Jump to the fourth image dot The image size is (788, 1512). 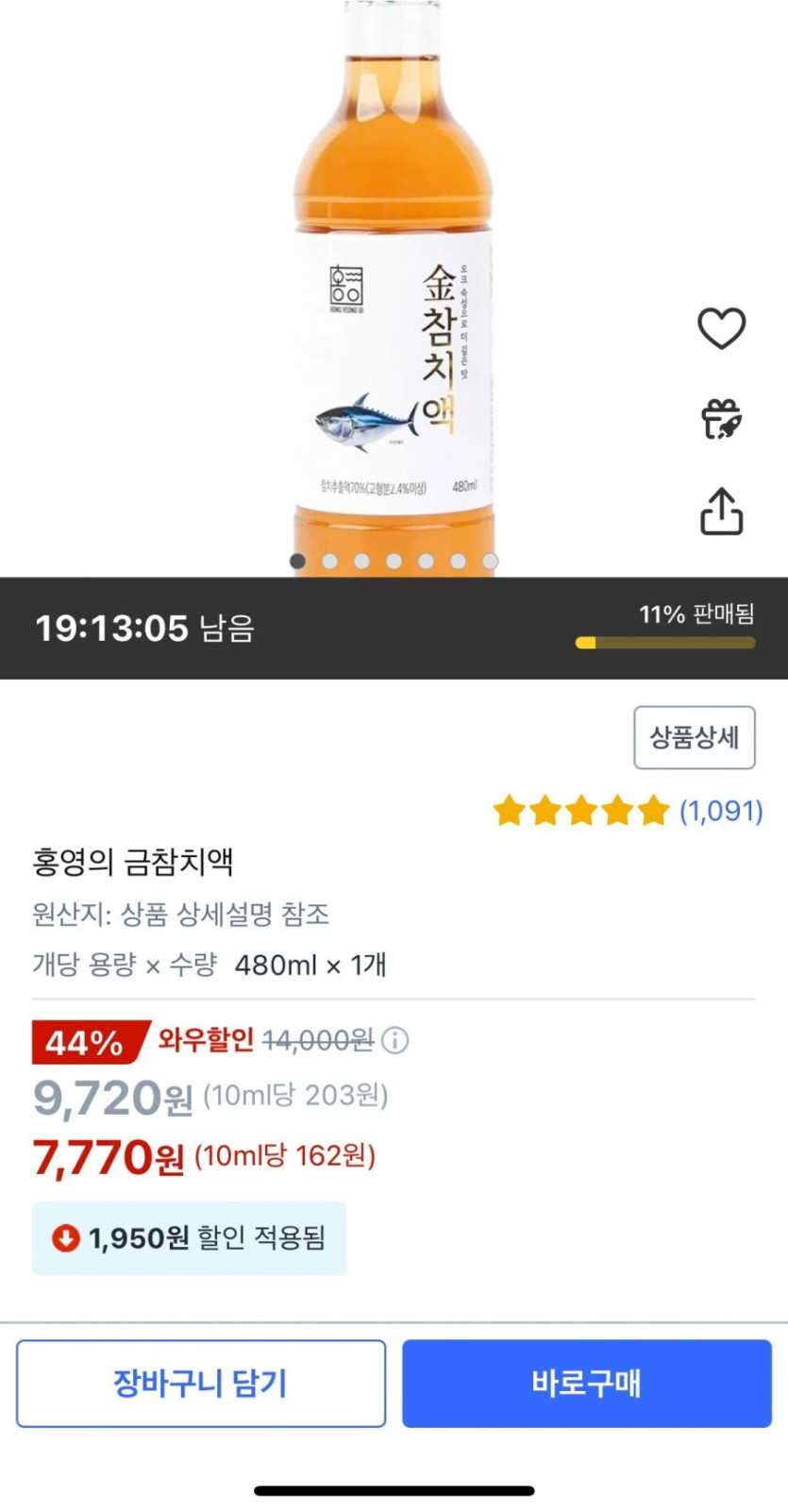click(394, 562)
